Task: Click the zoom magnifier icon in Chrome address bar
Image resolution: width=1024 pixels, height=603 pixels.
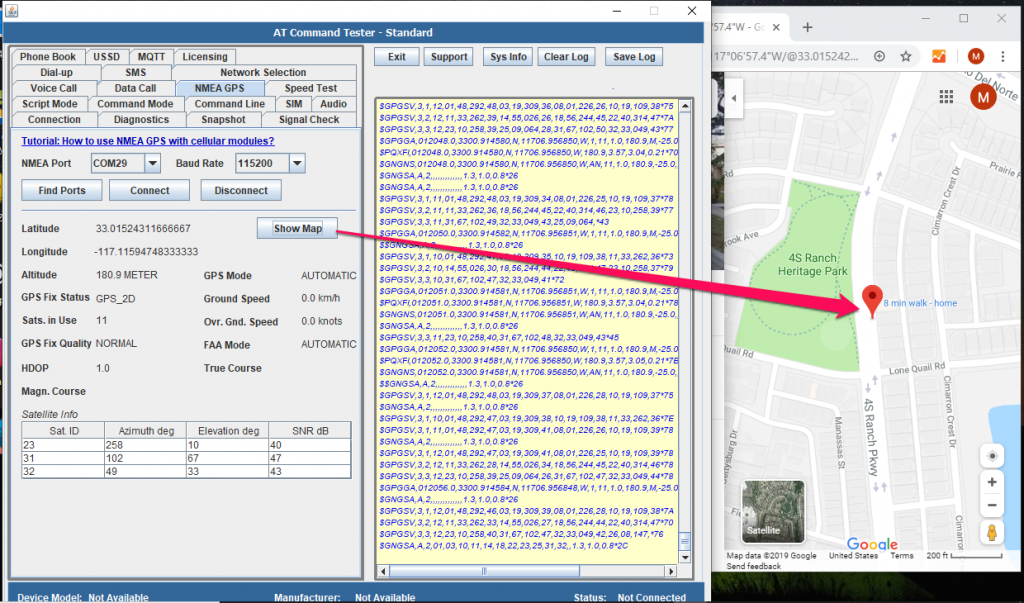Action: 879,56
